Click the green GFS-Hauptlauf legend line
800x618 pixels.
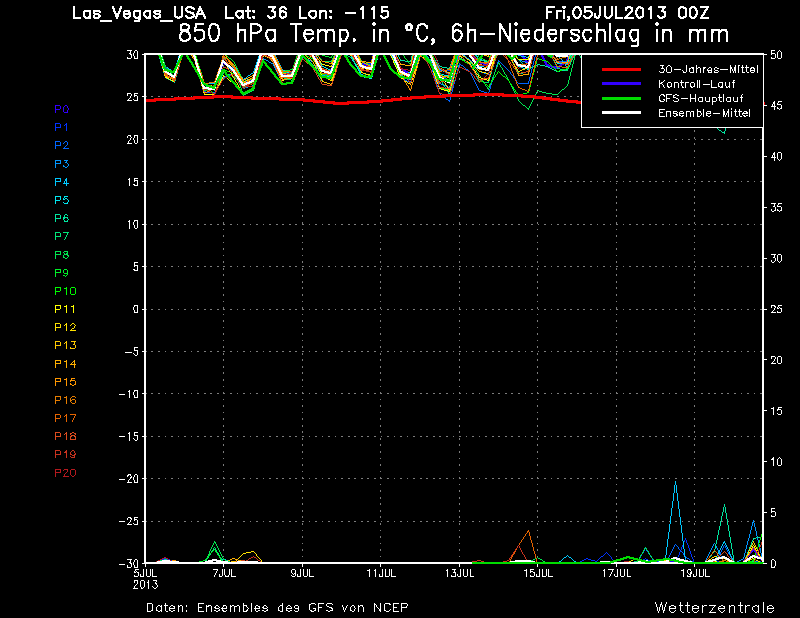click(621, 98)
